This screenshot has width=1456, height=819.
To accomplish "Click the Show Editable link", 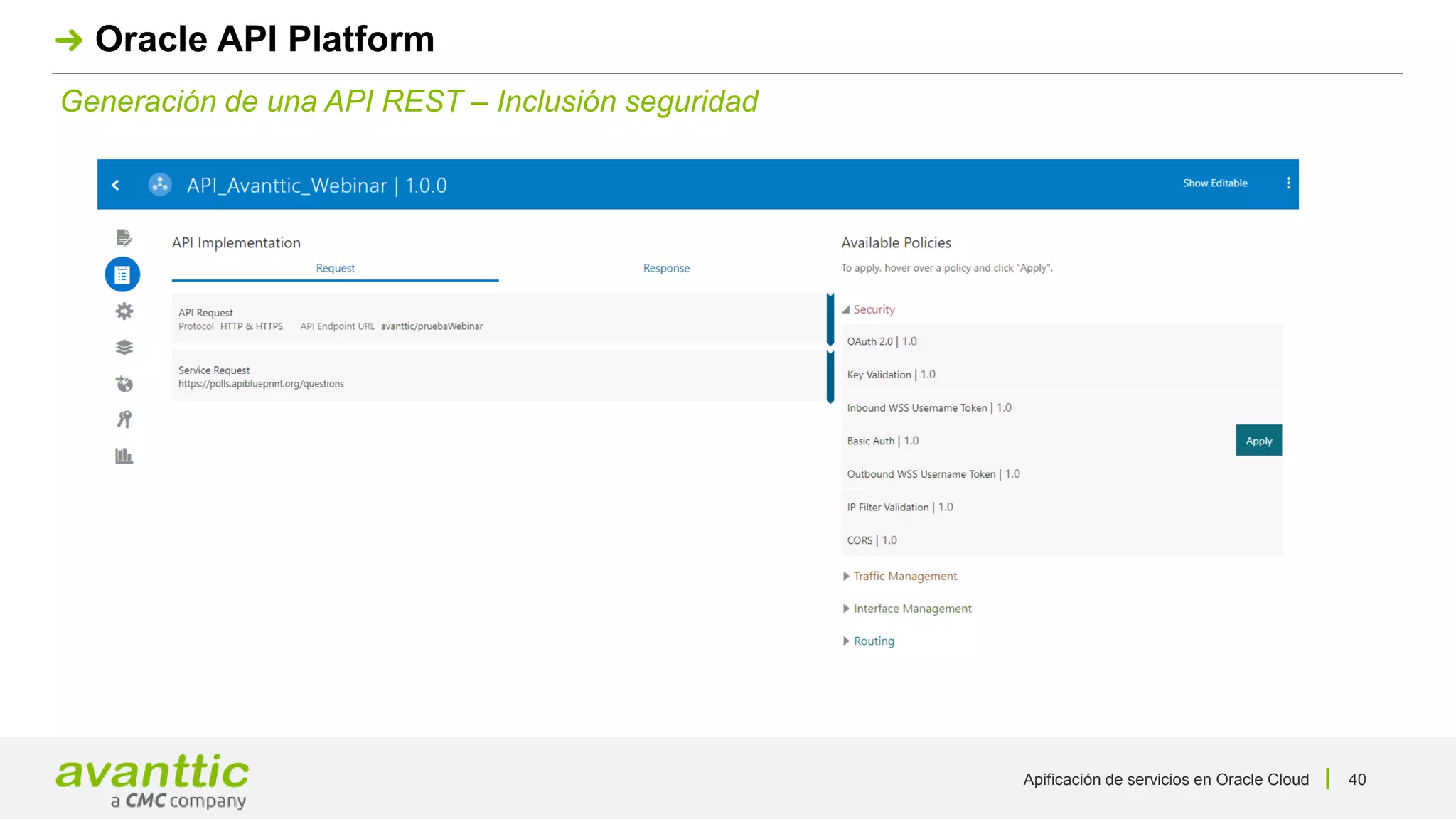I will pyautogui.click(x=1215, y=183).
